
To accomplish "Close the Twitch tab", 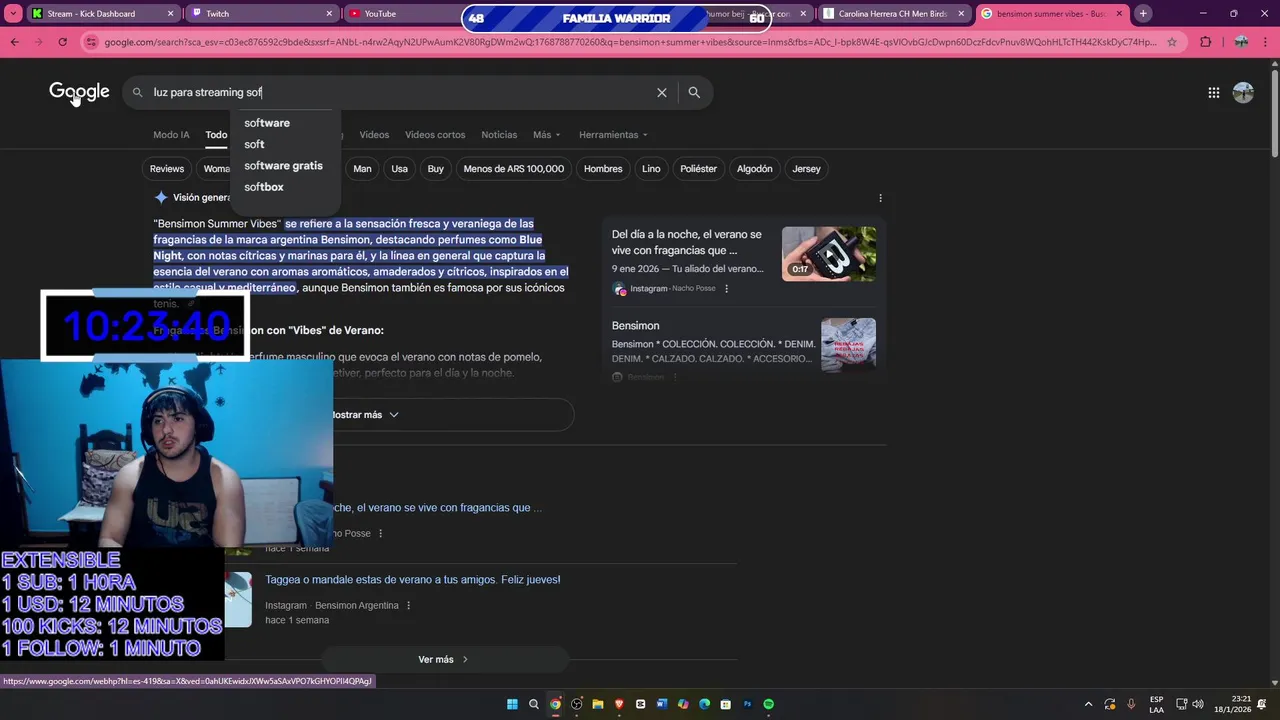I will coord(329,13).
